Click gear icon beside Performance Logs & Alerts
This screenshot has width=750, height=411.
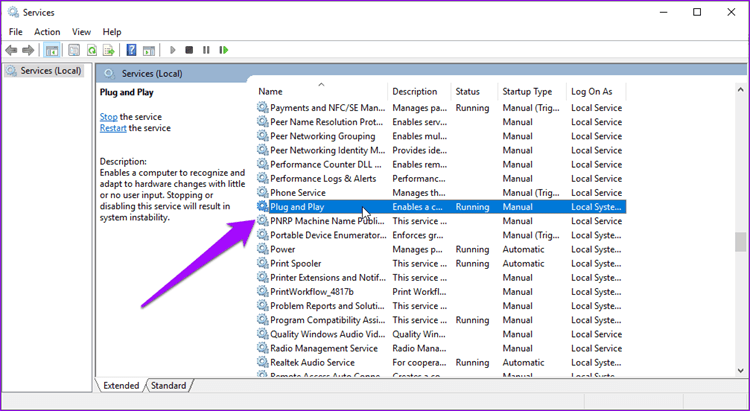click(263, 178)
